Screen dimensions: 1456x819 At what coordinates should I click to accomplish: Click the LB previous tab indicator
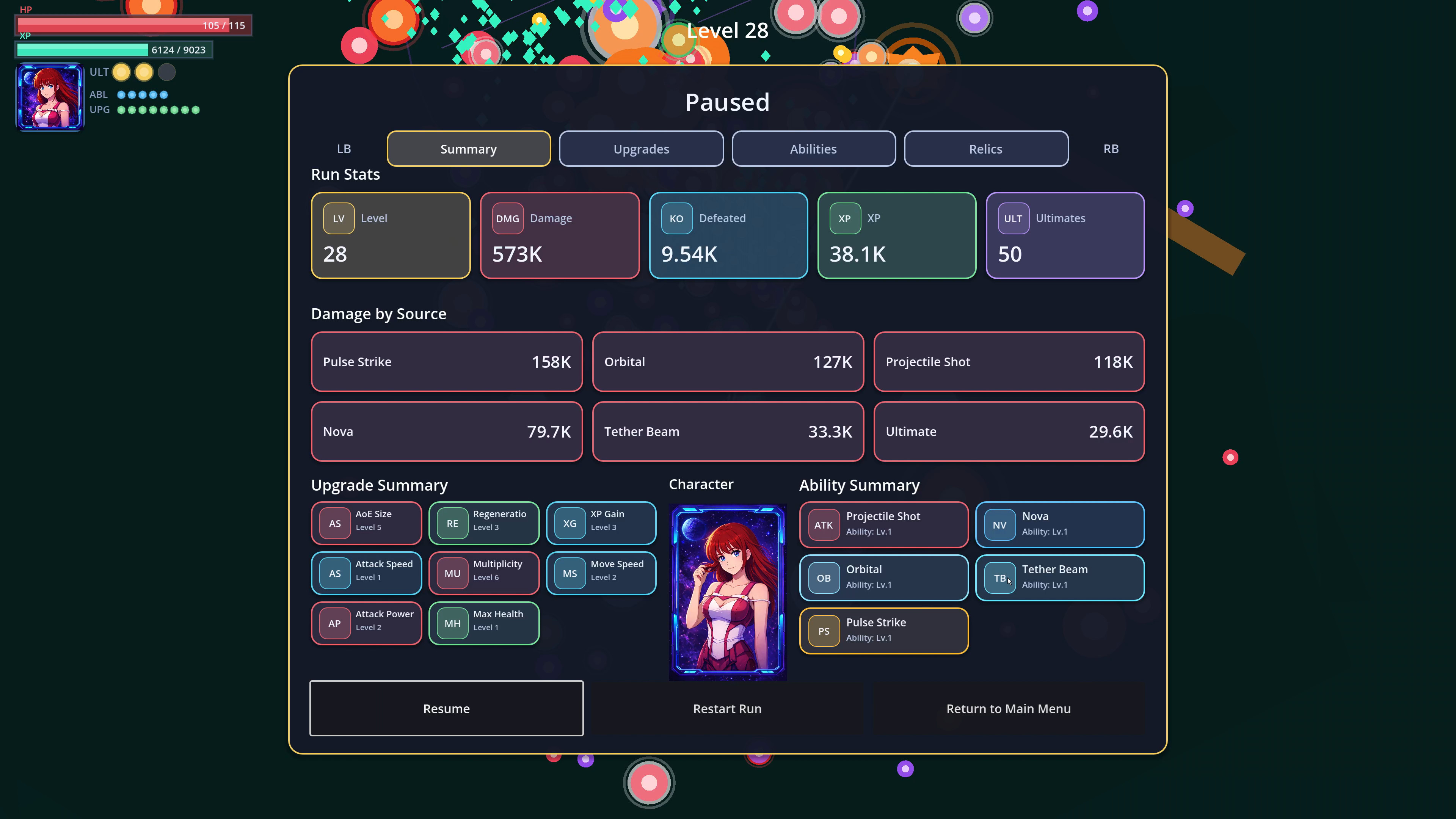pos(344,149)
